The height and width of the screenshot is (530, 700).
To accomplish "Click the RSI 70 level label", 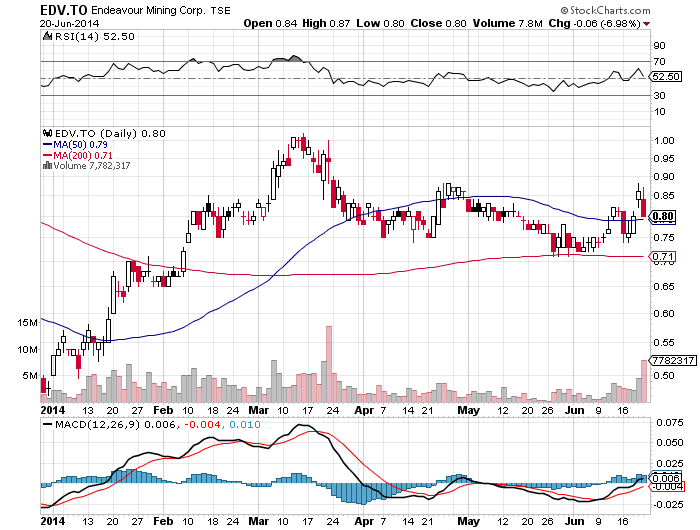I will click(660, 61).
